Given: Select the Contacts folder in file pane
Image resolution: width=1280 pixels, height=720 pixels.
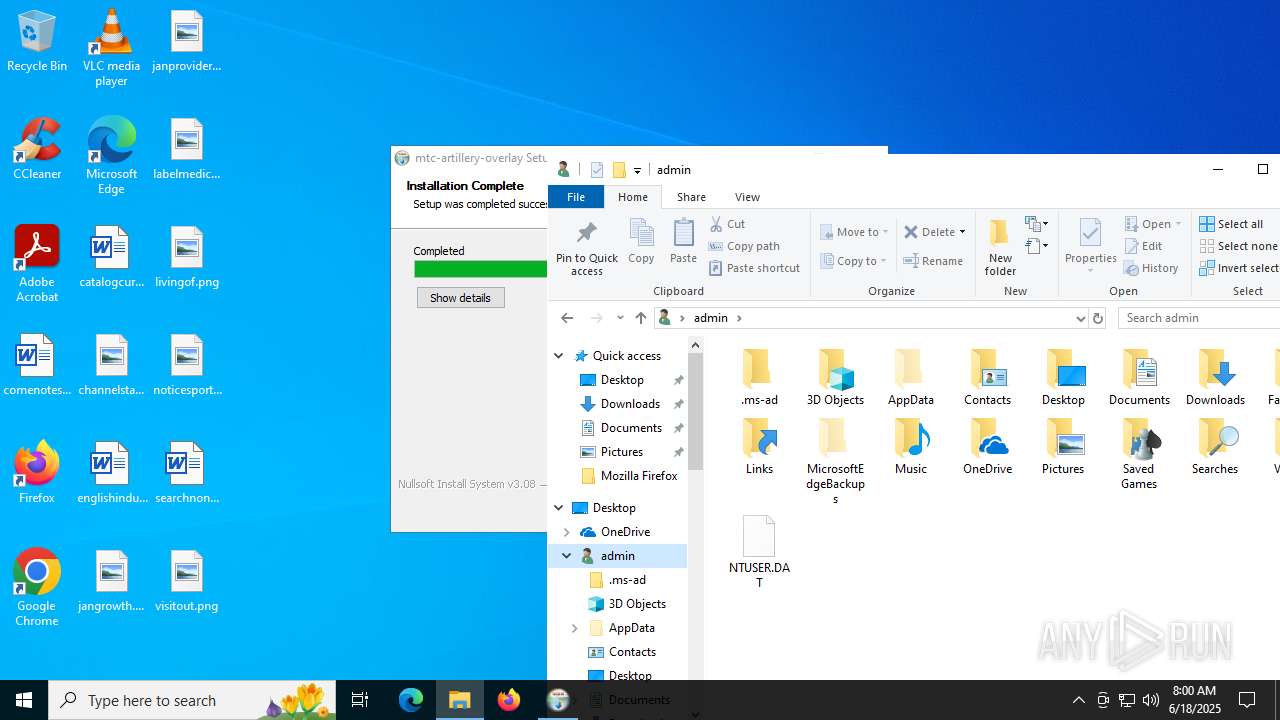Looking at the screenshot, I should 987,377.
